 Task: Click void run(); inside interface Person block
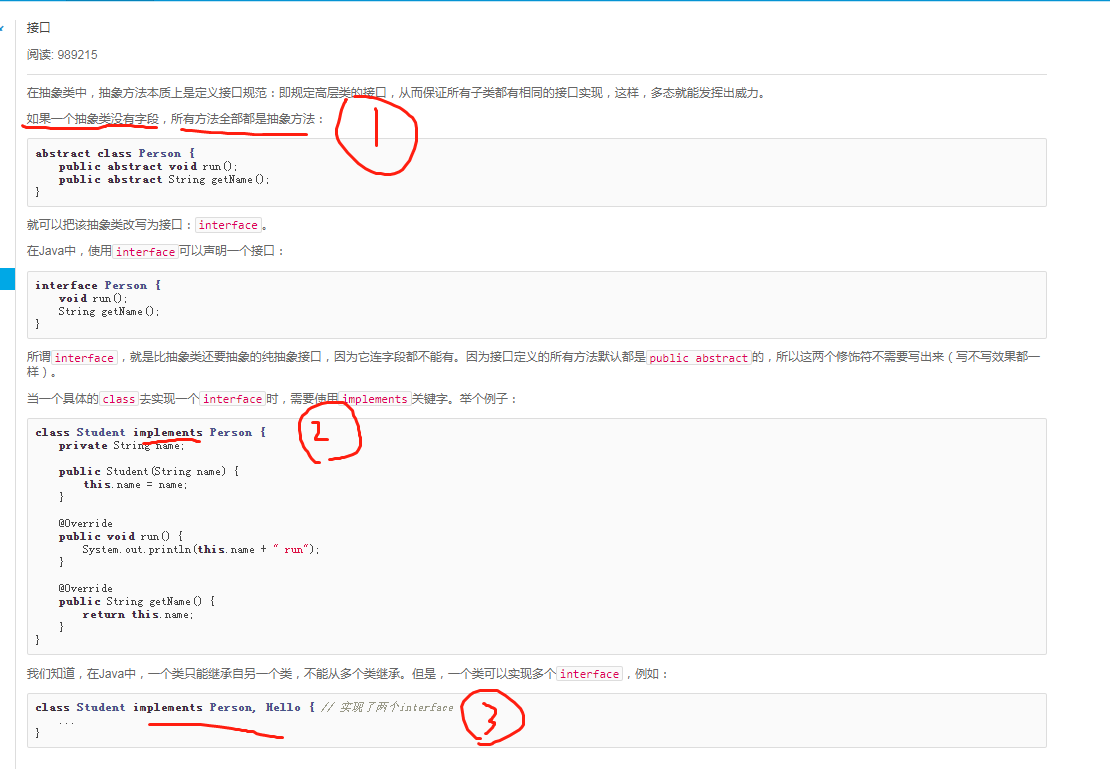(x=93, y=298)
